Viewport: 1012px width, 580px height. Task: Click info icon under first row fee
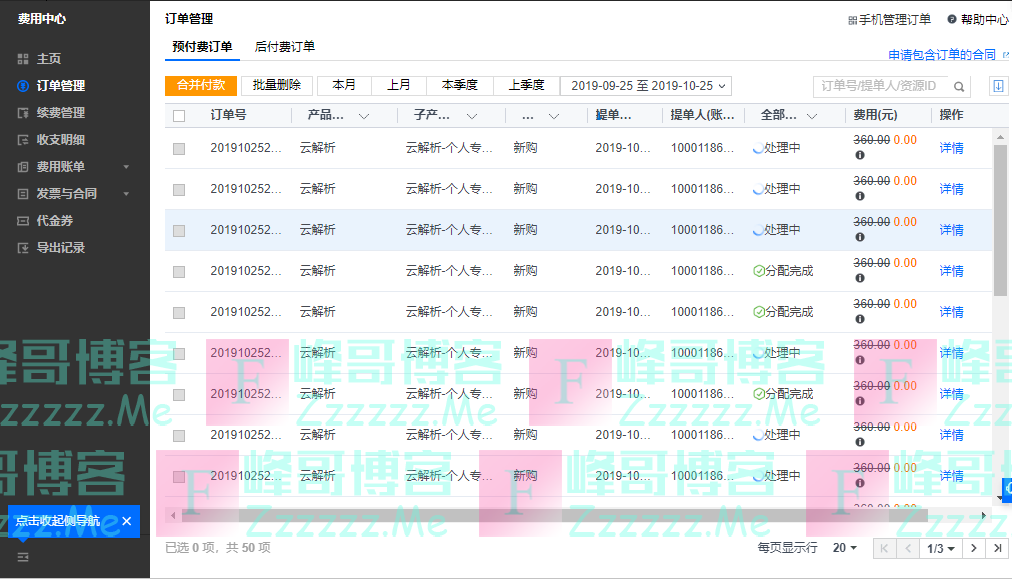pyautogui.click(x=860, y=155)
